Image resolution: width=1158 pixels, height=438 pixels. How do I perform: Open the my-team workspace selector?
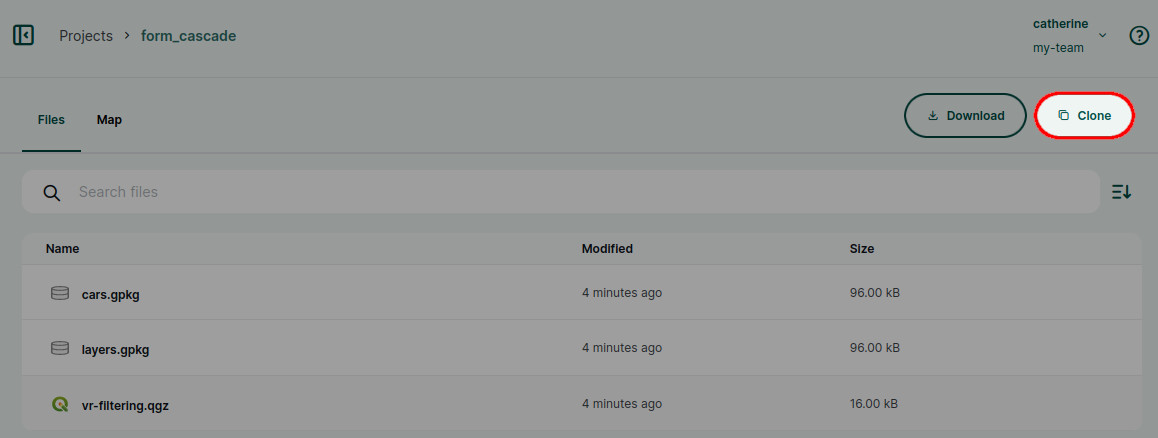pyautogui.click(x=1058, y=48)
